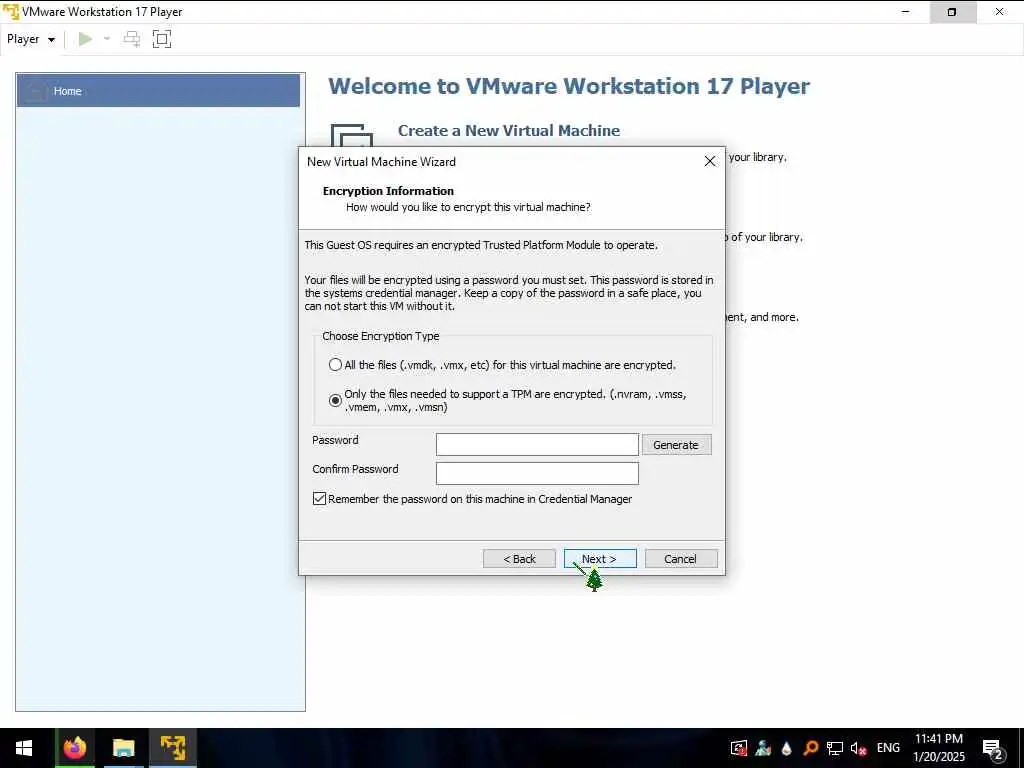This screenshot has height=768, width=1024.
Task: Open File Explorer from the taskbar
Action: click(123, 748)
